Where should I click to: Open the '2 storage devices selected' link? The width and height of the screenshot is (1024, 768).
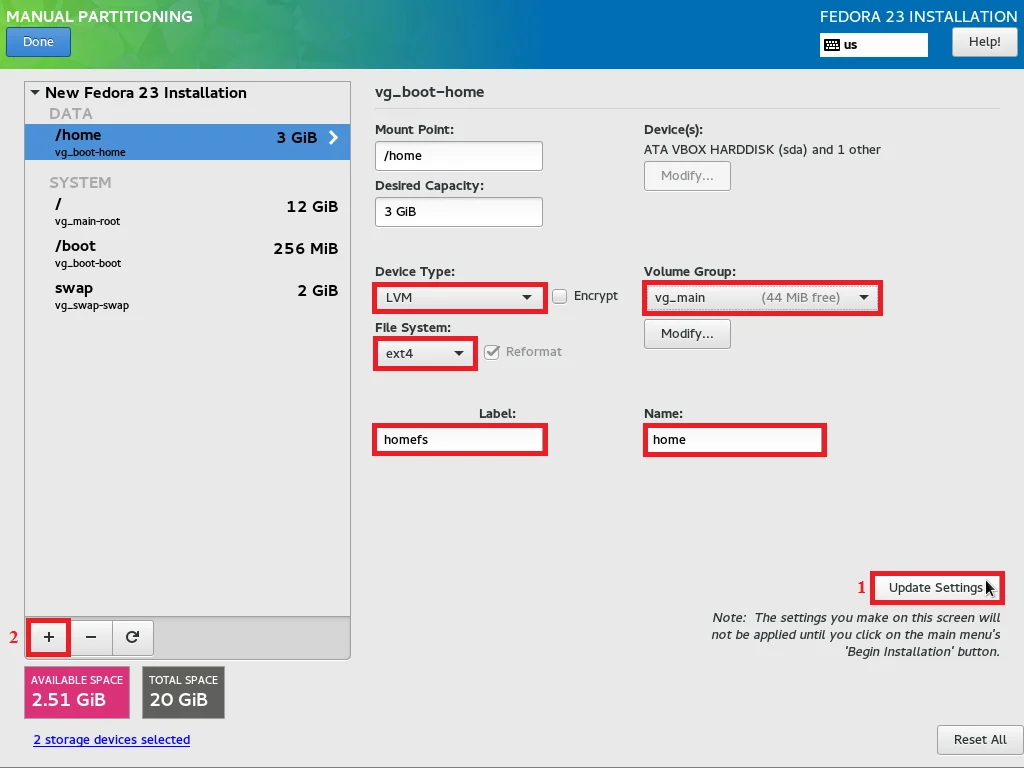tap(112, 740)
